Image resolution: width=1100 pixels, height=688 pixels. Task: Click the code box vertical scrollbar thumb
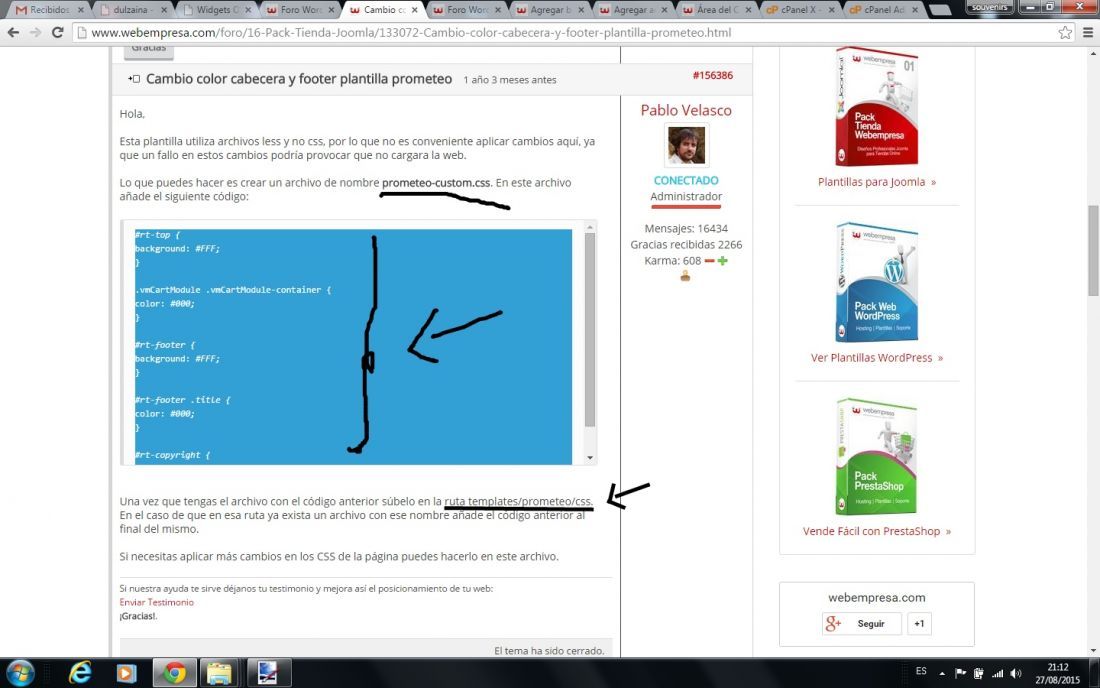(589, 330)
